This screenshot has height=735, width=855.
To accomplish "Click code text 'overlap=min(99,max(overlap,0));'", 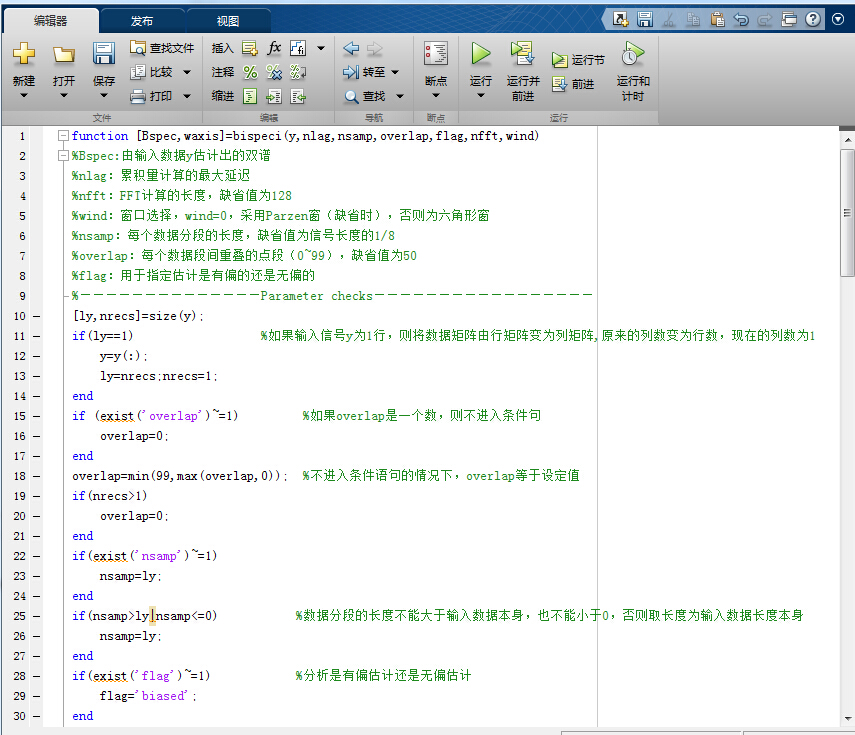I will (179, 477).
